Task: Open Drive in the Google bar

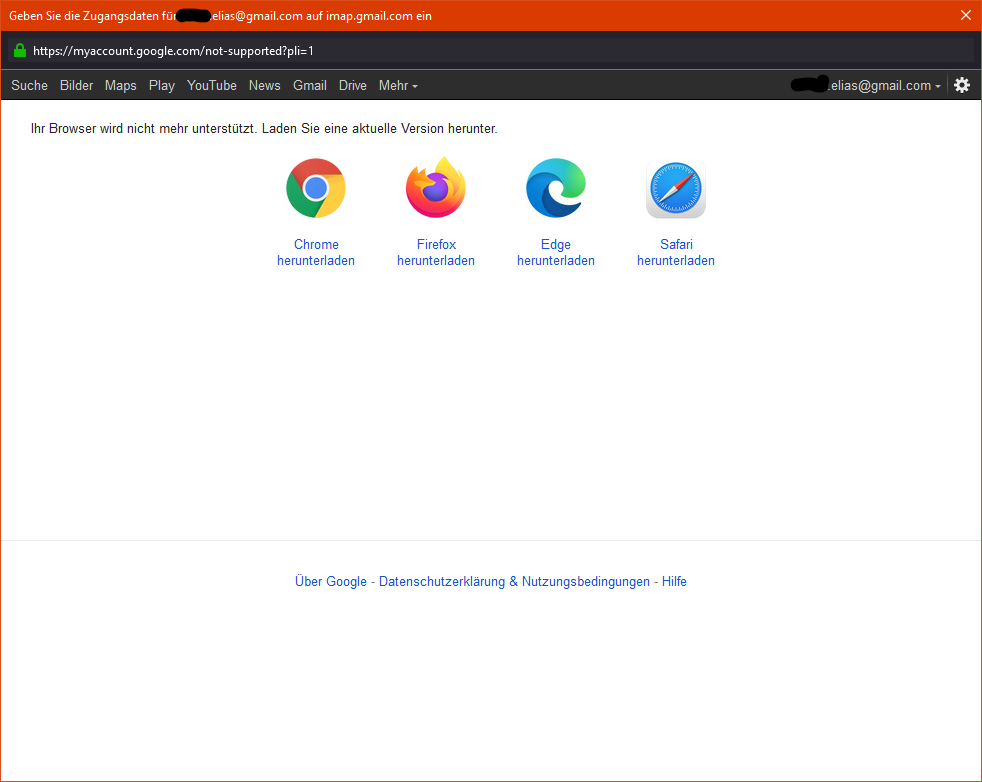Action: click(x=353, y=85)
